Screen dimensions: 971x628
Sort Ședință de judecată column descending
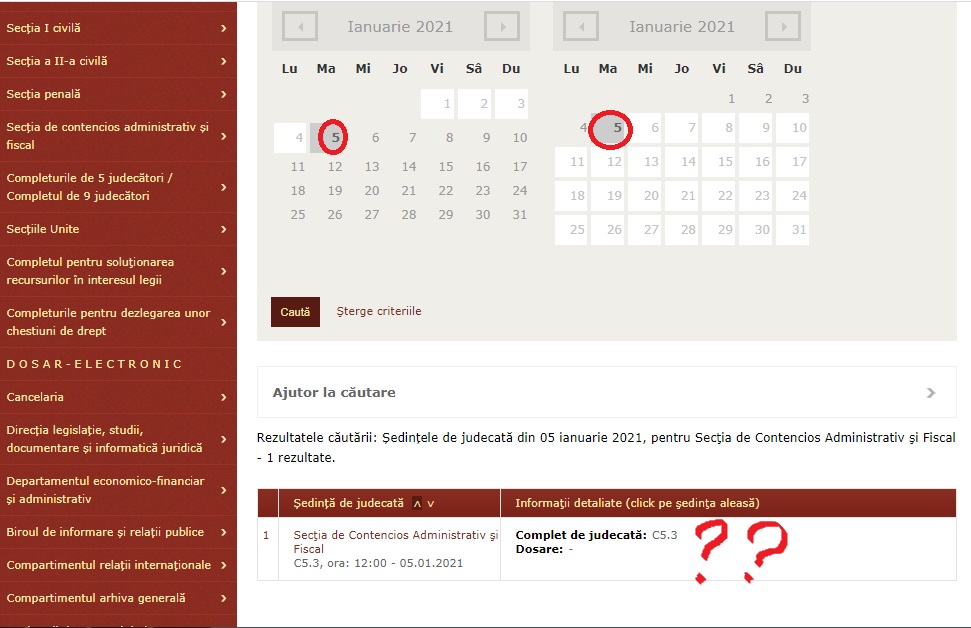431,503
